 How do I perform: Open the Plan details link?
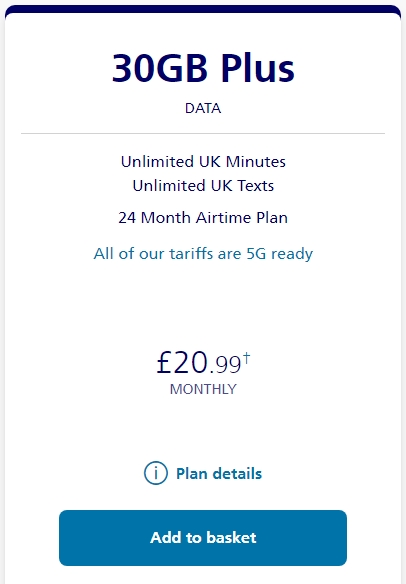tap(219, 473)
